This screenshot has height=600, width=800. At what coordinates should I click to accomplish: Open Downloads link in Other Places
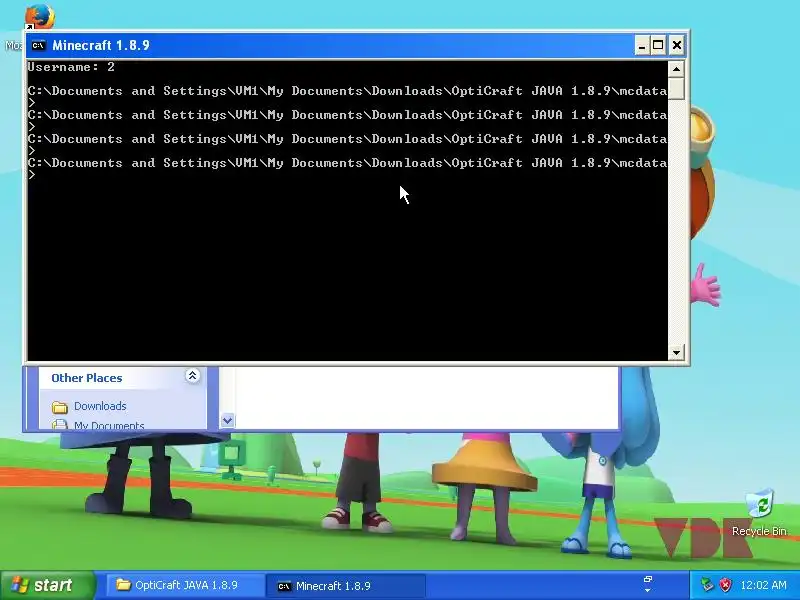[x=100, y=406]
